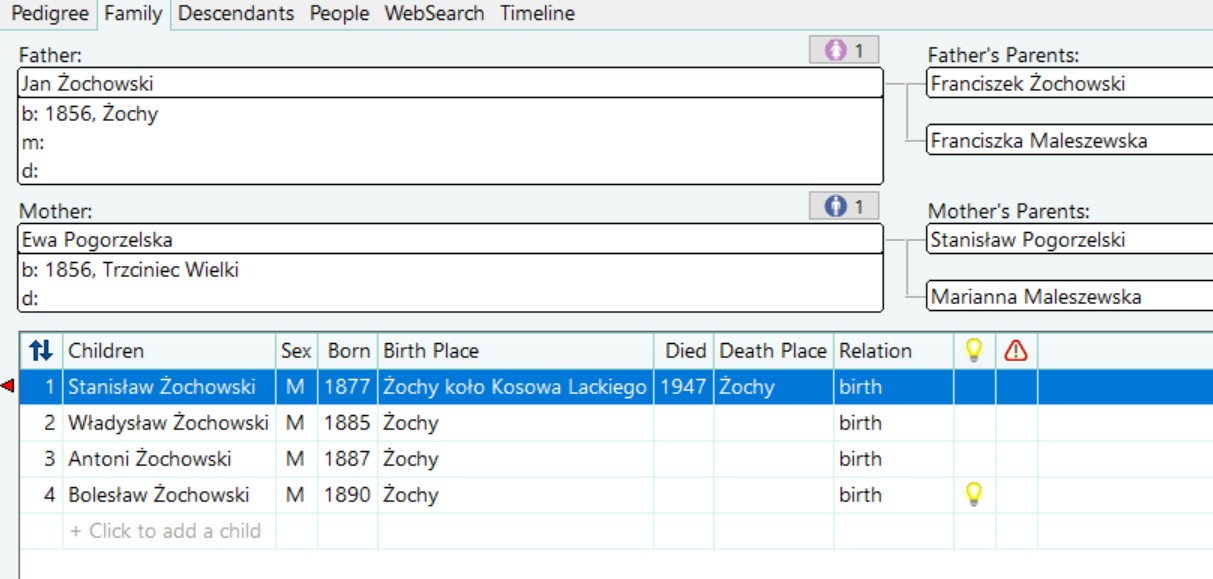This screenshot has width=1213, height=579.
Task: Click the lightbulb hints column header
Action: pyautogui.click(x=974, y=351)
